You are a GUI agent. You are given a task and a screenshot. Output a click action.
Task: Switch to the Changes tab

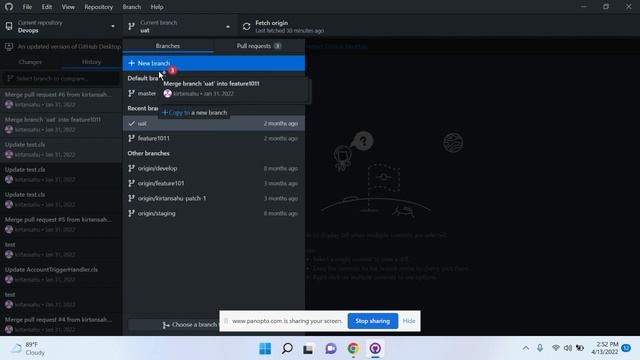pos(31,62)
